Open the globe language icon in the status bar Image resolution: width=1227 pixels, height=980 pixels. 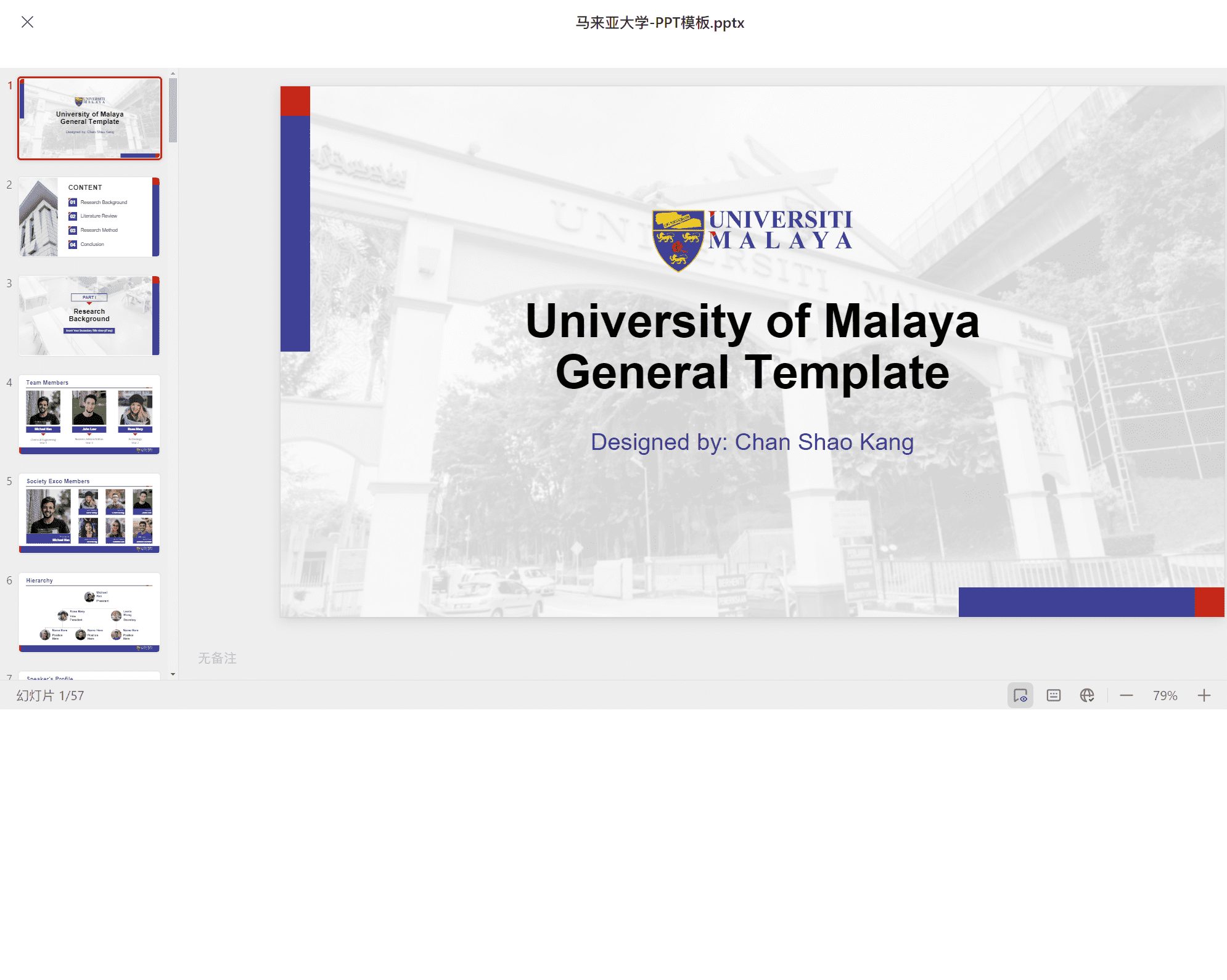[1087, 695]
